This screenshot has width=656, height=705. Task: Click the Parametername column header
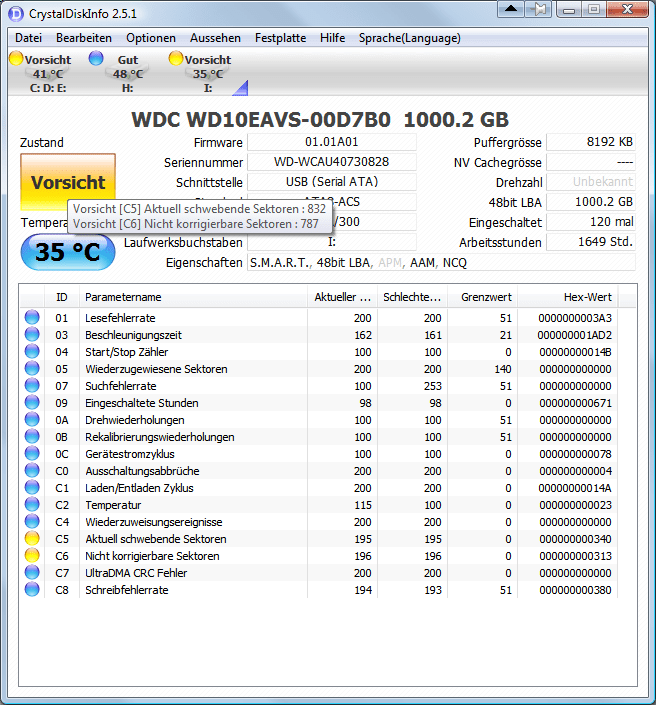pyautogui.click(x=193, y=297)
